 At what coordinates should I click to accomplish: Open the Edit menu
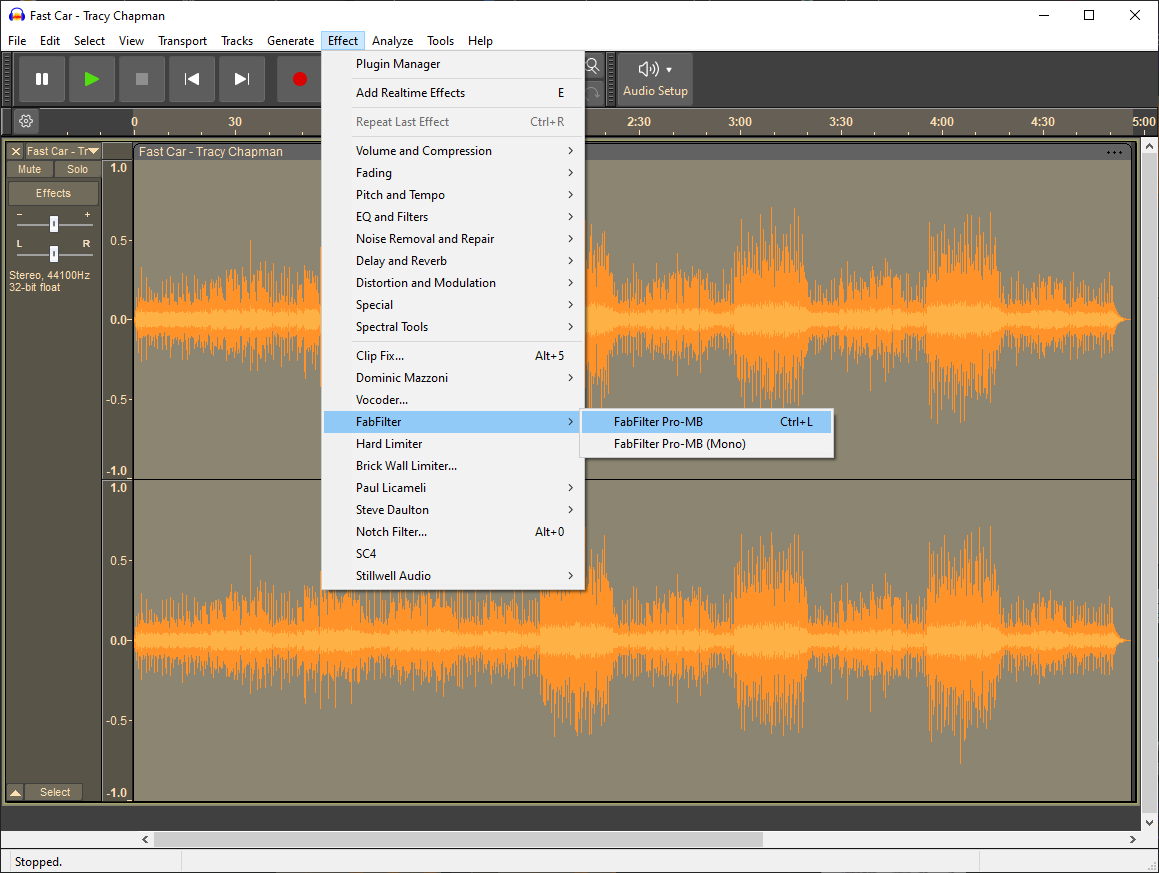[50, 41]
